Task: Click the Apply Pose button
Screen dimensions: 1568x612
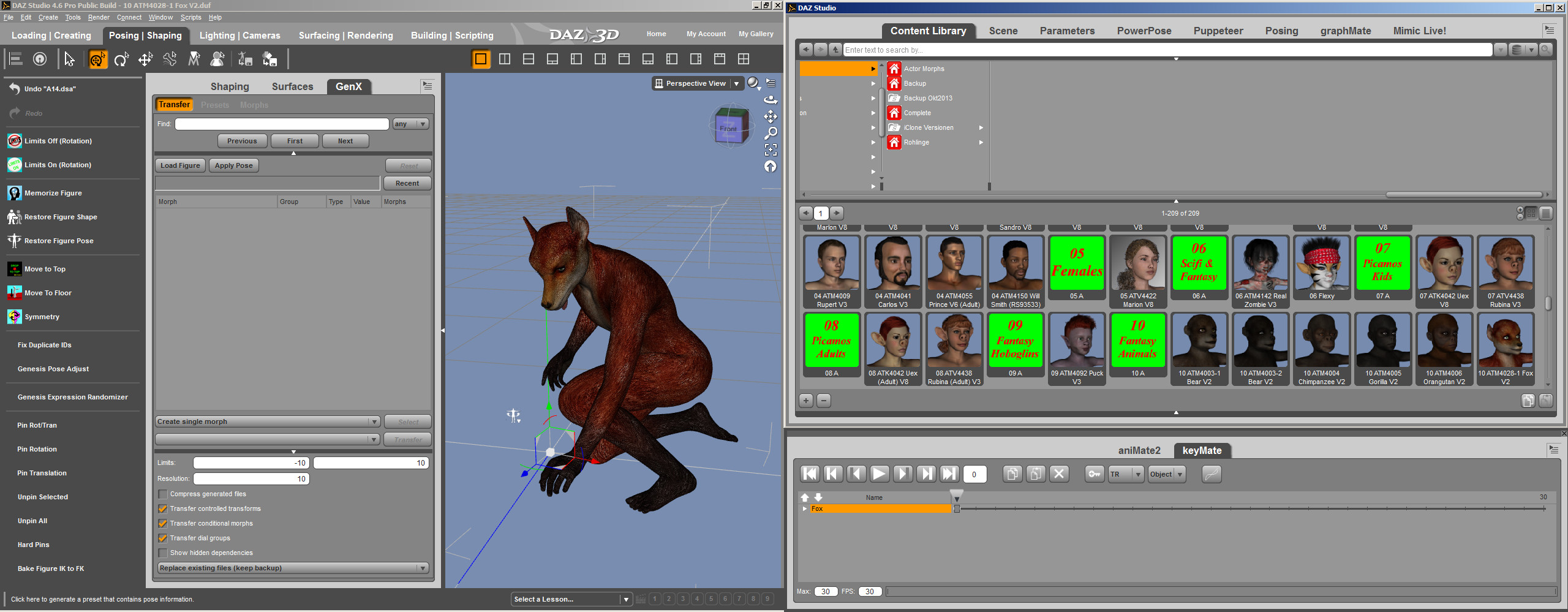Action: click(x=233, y=165)
